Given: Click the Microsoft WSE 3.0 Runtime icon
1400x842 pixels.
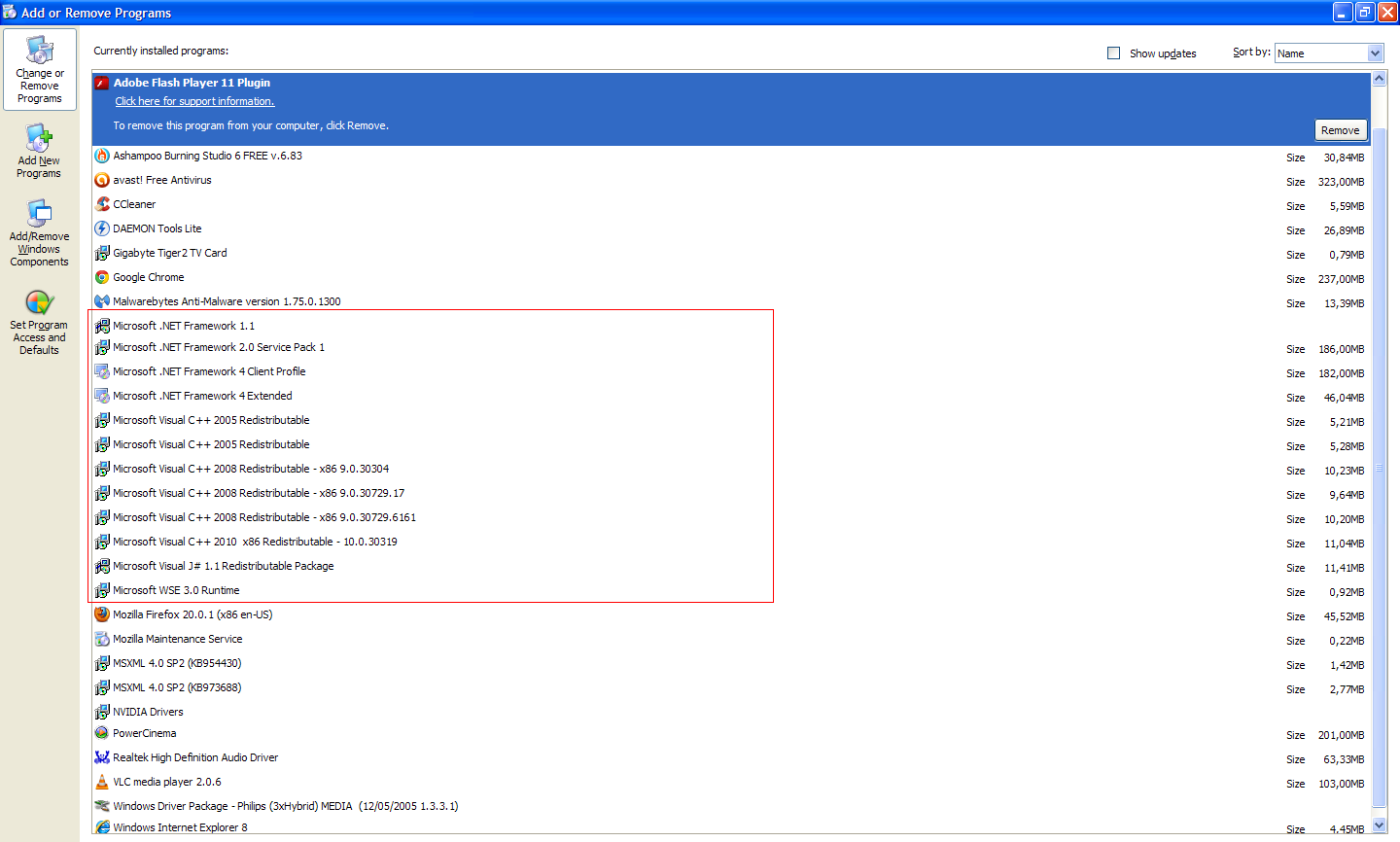Looking at the screenshot, I should [102, 590].
